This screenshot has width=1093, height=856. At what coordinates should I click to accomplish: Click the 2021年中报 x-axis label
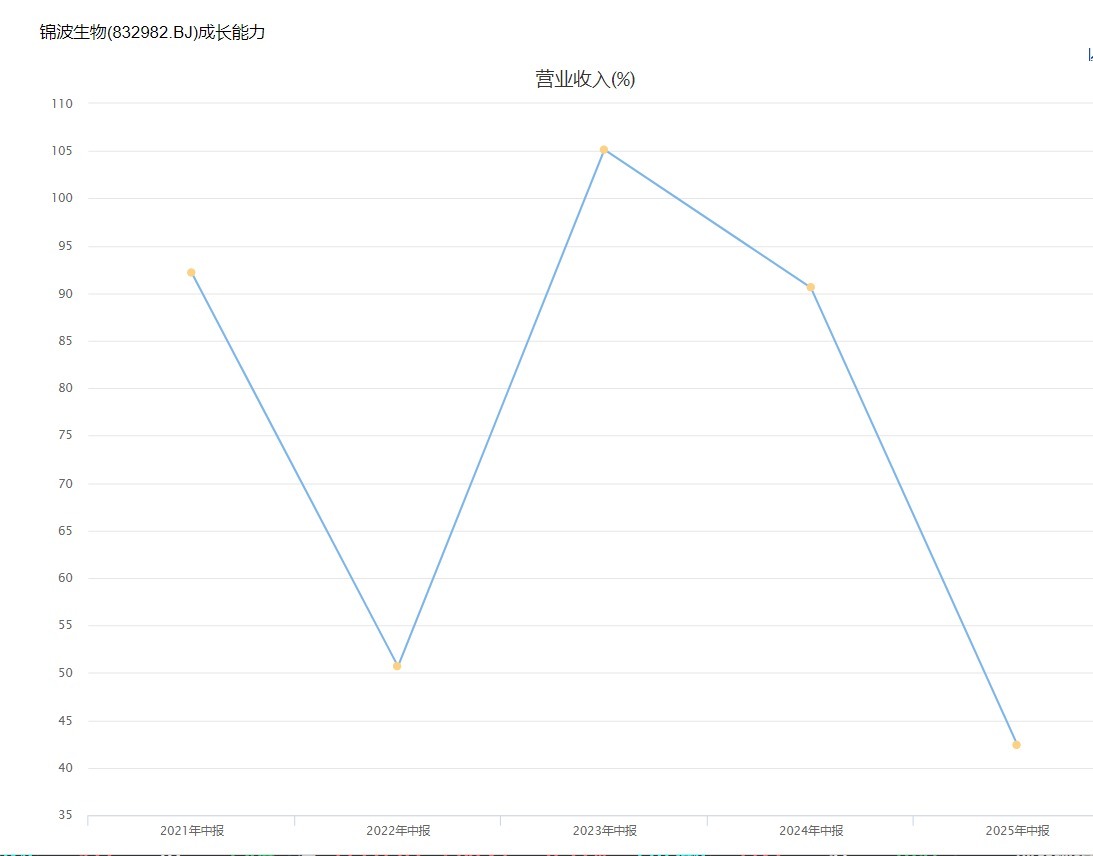tap(192, 830)
